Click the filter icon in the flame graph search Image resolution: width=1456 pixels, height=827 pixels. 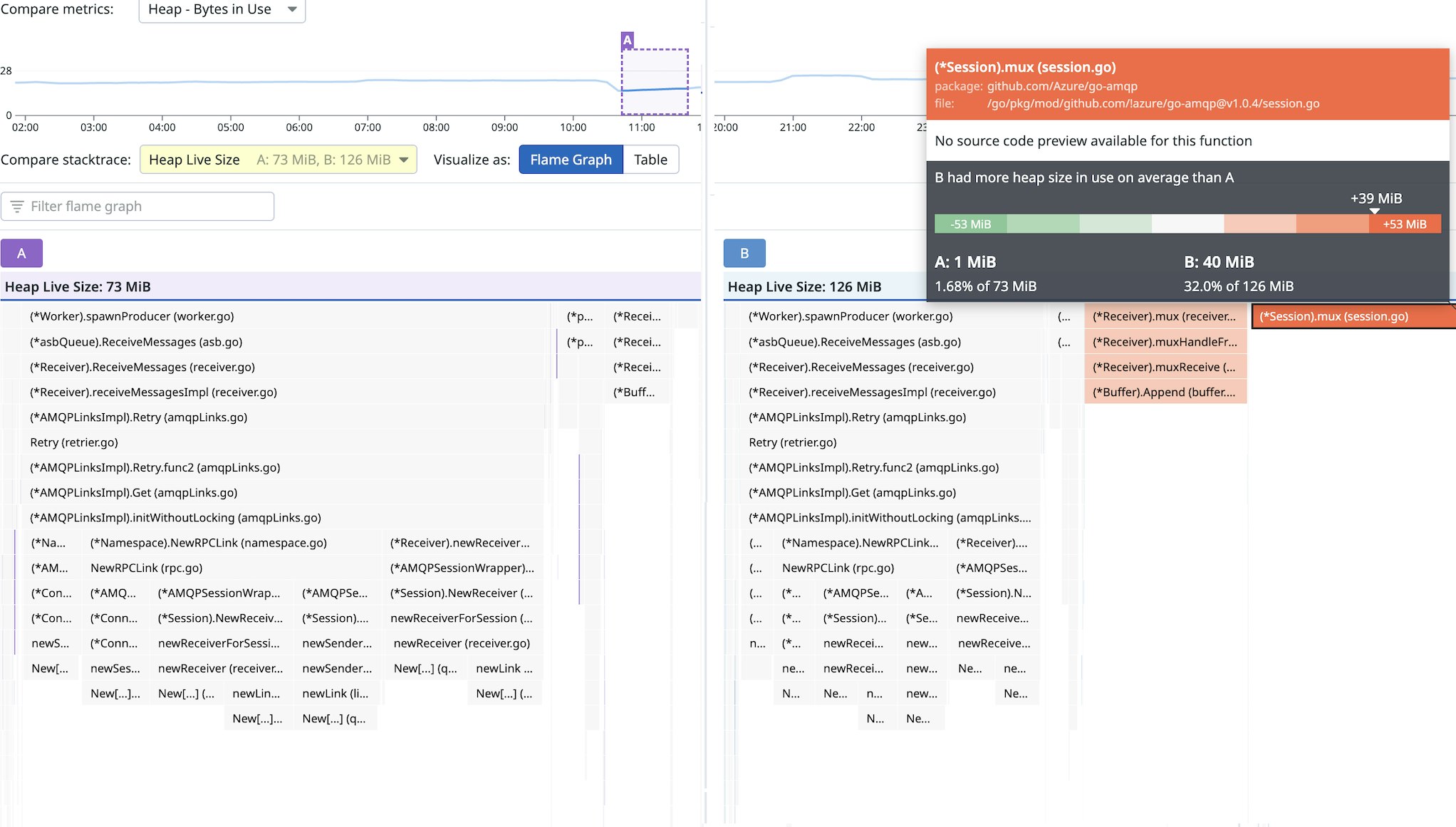(x=17, y=207)
